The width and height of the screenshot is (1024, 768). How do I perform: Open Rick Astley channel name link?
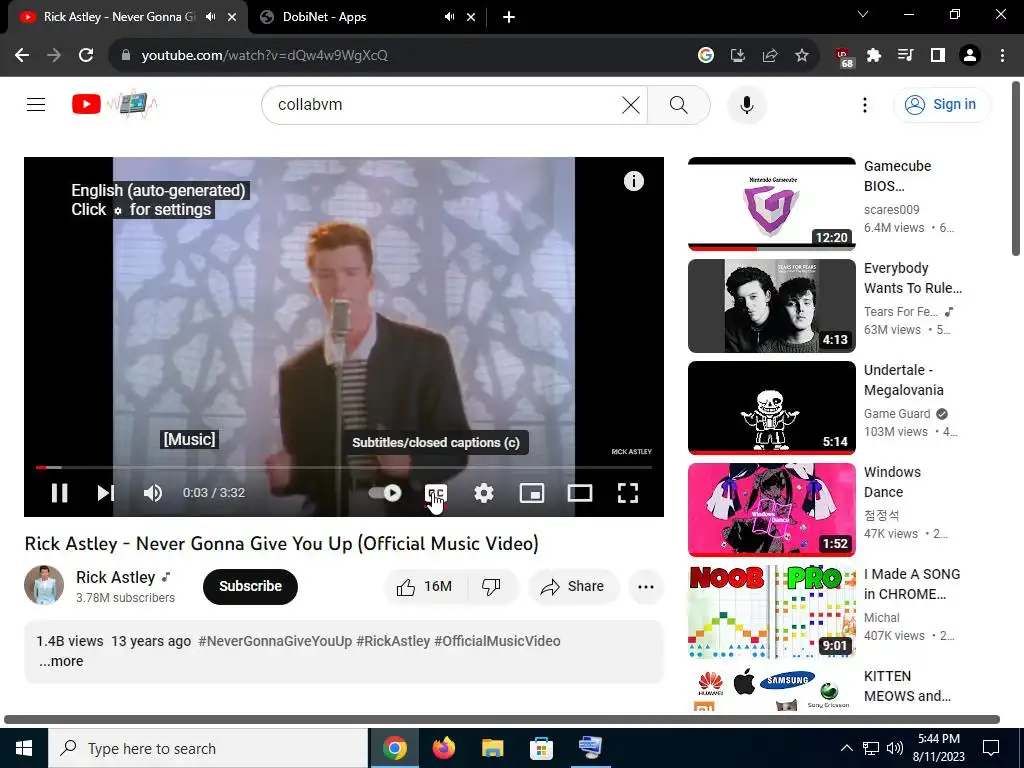click(116, 577)
